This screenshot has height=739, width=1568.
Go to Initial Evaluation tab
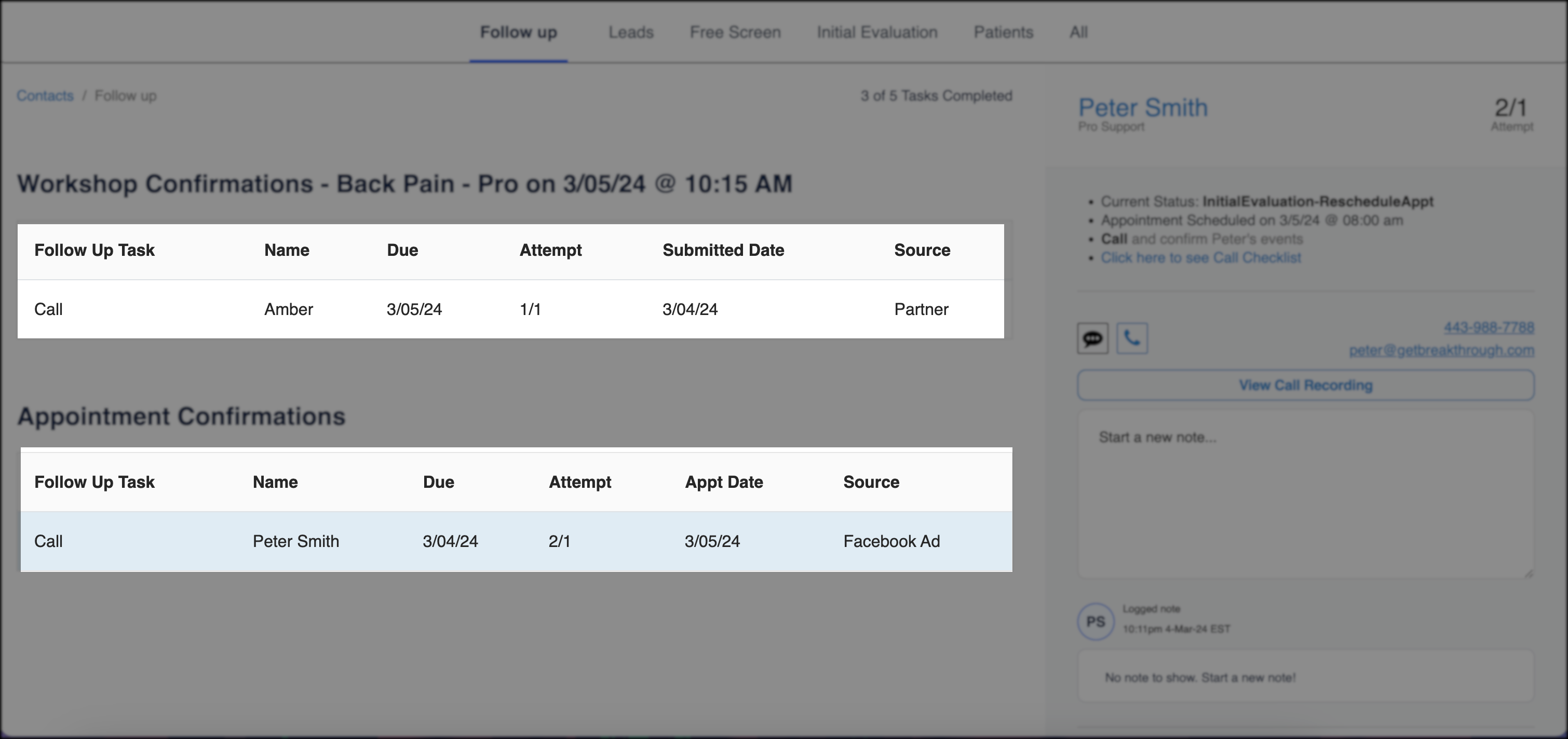(x=876, y=32)
